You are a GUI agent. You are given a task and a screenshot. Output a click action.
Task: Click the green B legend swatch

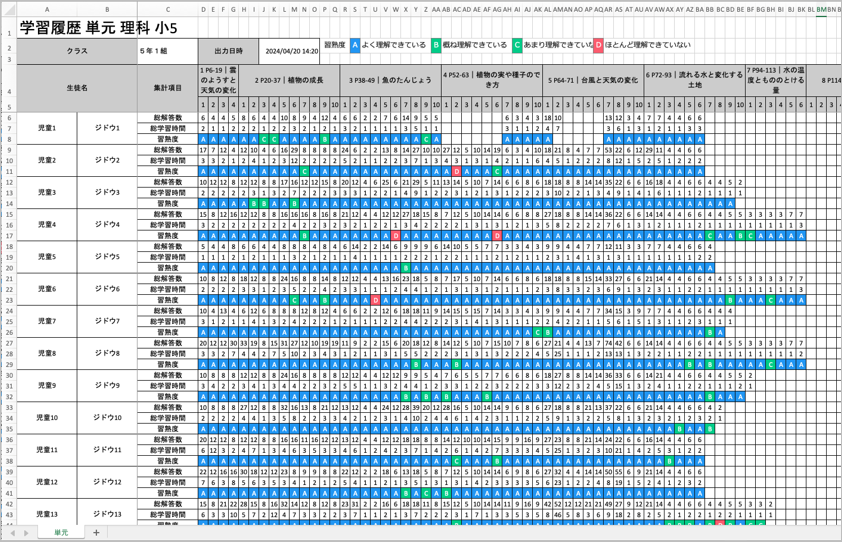(436, 46)
